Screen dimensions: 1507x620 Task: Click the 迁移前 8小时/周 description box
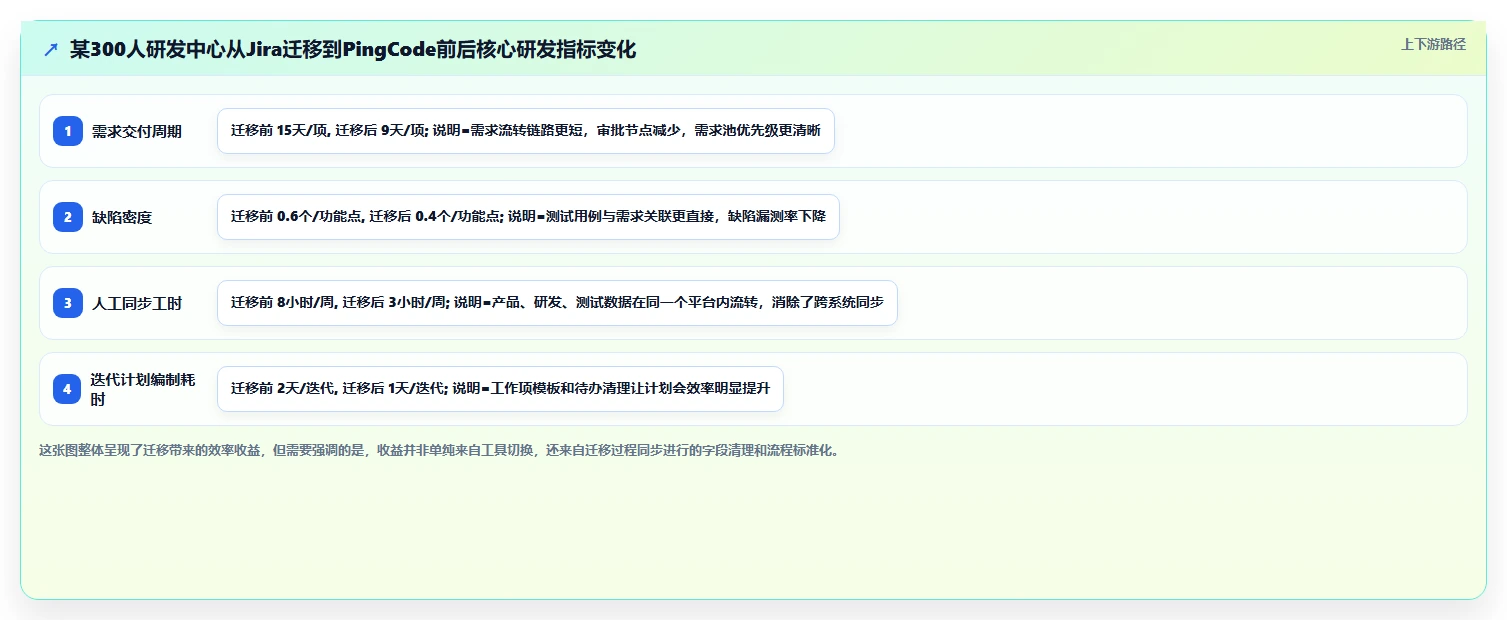click(x=557, y=303)
